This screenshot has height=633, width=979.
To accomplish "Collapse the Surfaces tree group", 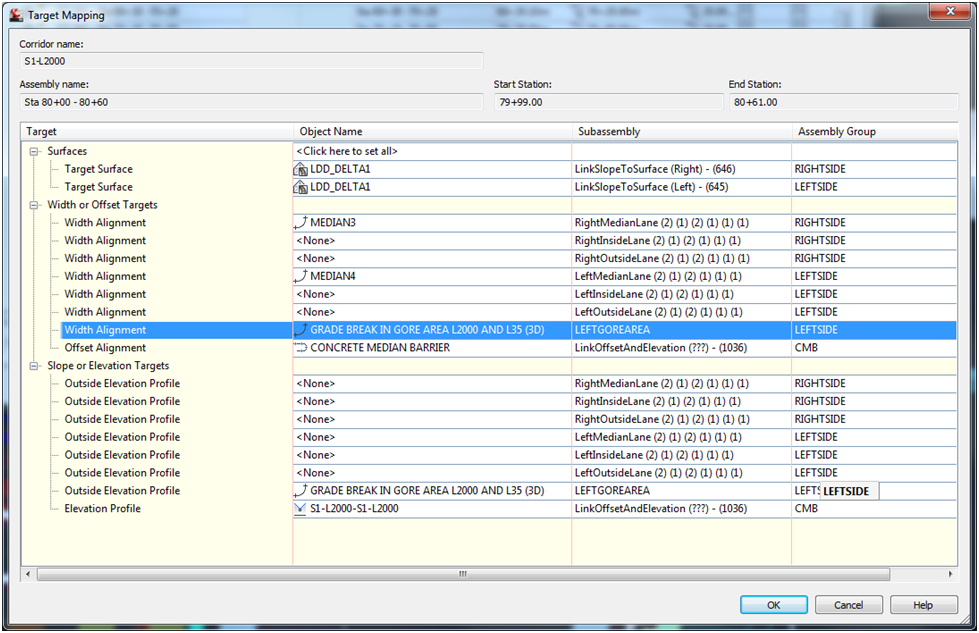I will click(x=34, y=152).
